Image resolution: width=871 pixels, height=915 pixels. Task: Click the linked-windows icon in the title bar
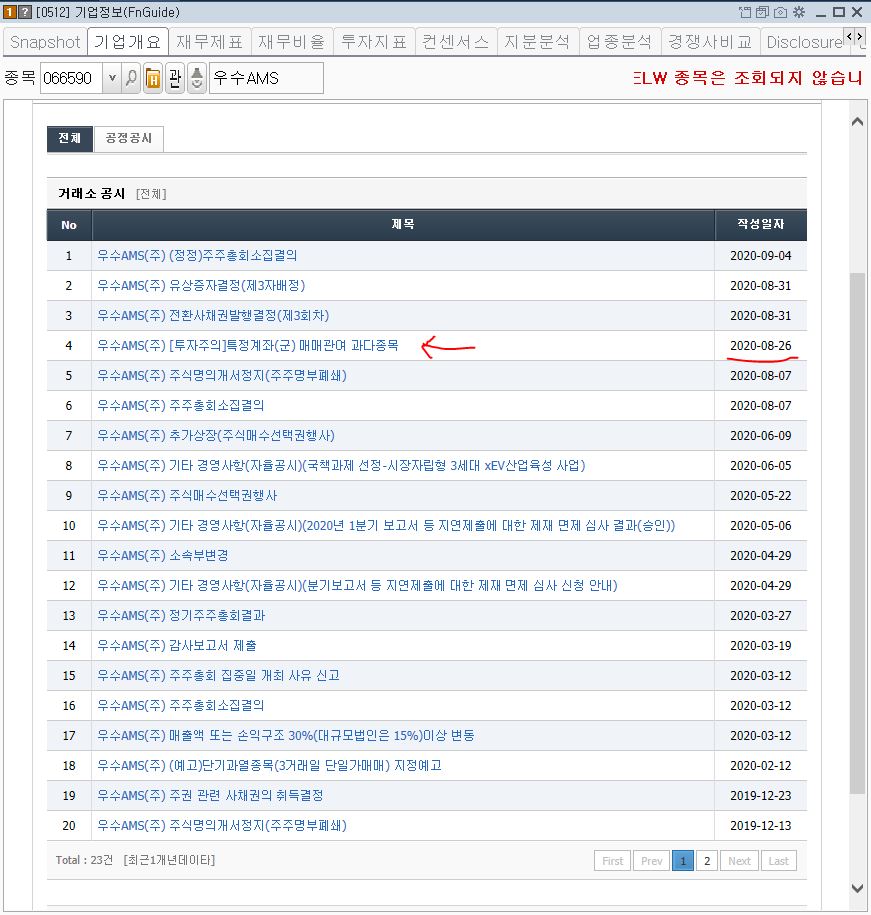coord(762,12)
